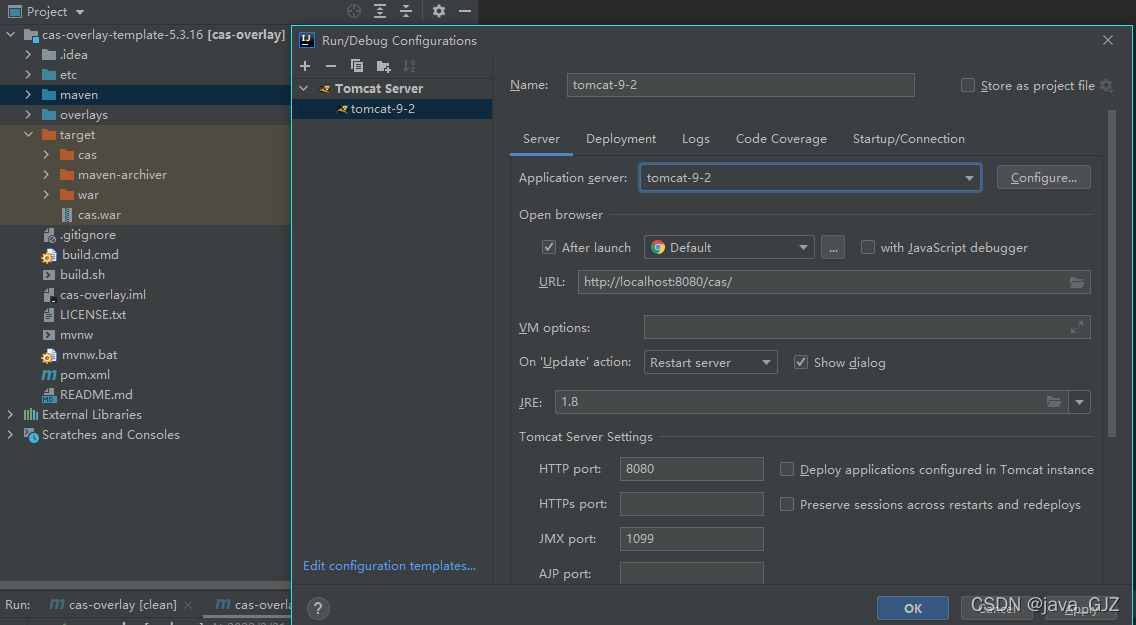The image size is (1136, 625).
Task: Click the HTTPs port field
Action: pyautogui.click(x=692, y=504)
